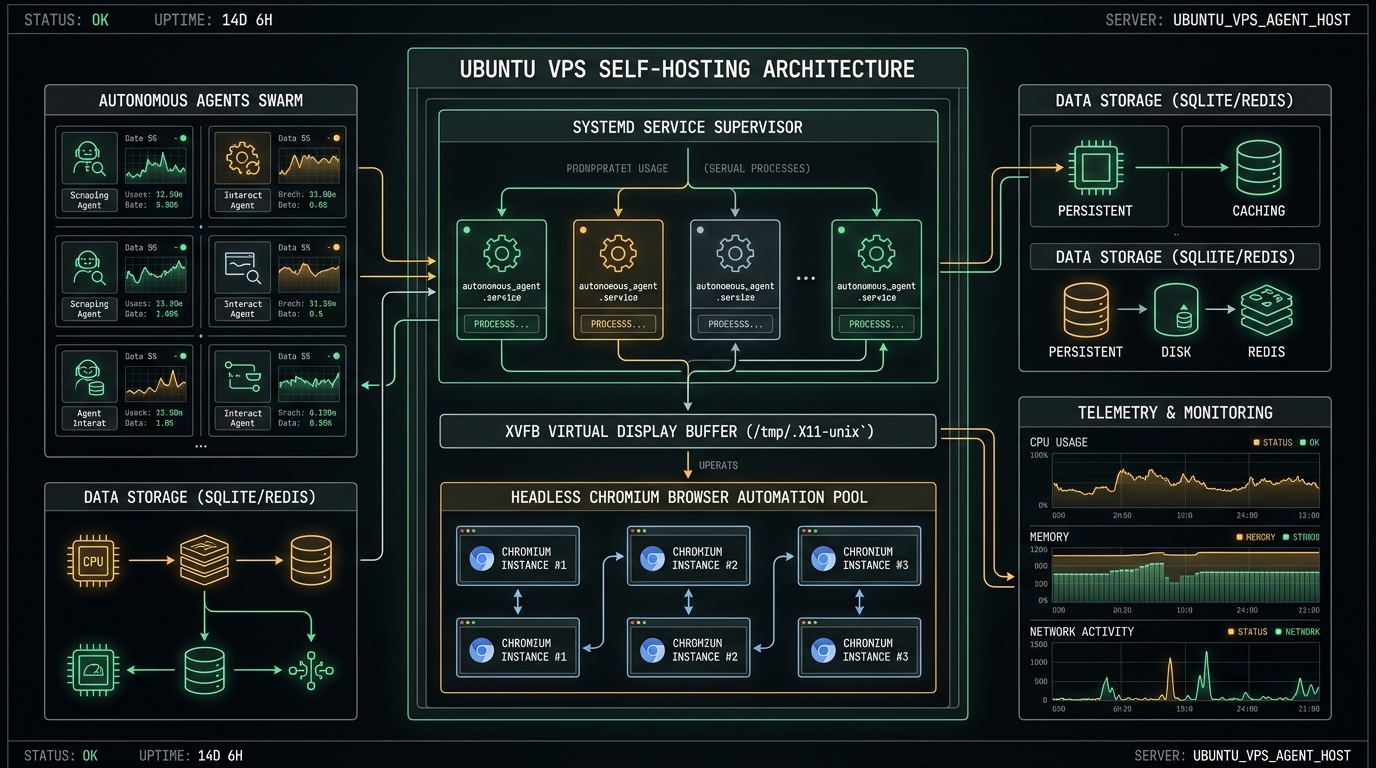Viewport: 1376px width, 768px height.
Task: Click the Memory bar chart
Action: click(x=1186, y=575)
